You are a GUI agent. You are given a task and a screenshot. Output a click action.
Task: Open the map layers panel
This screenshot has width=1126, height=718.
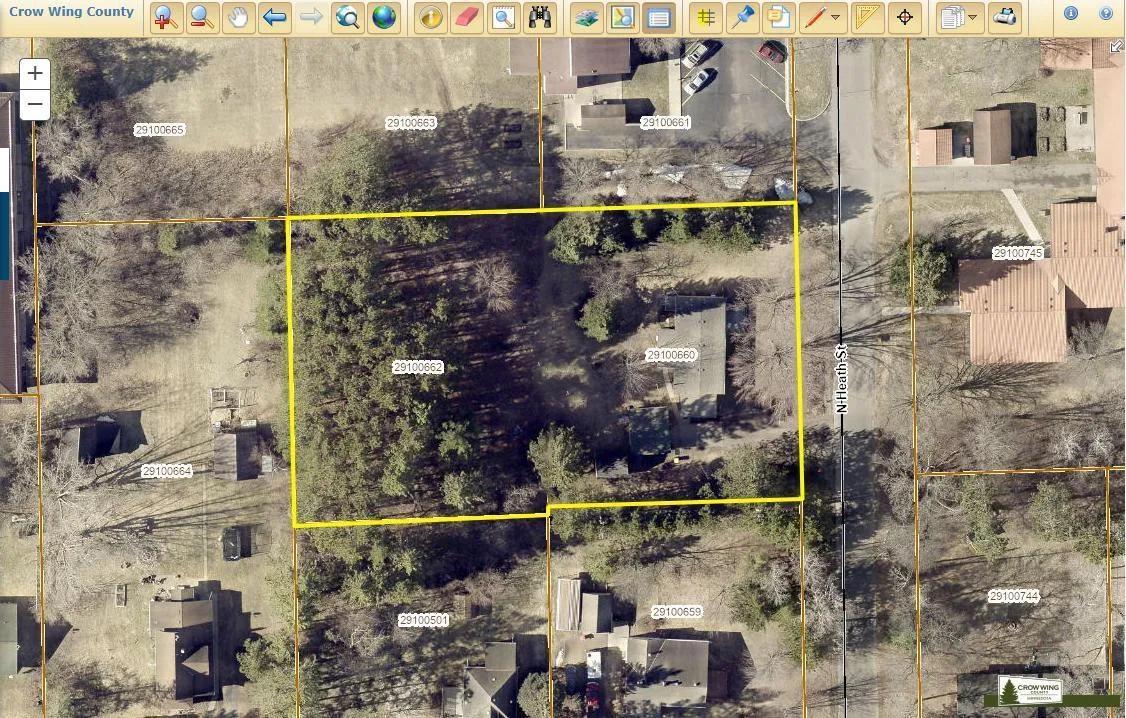point(587,17)
